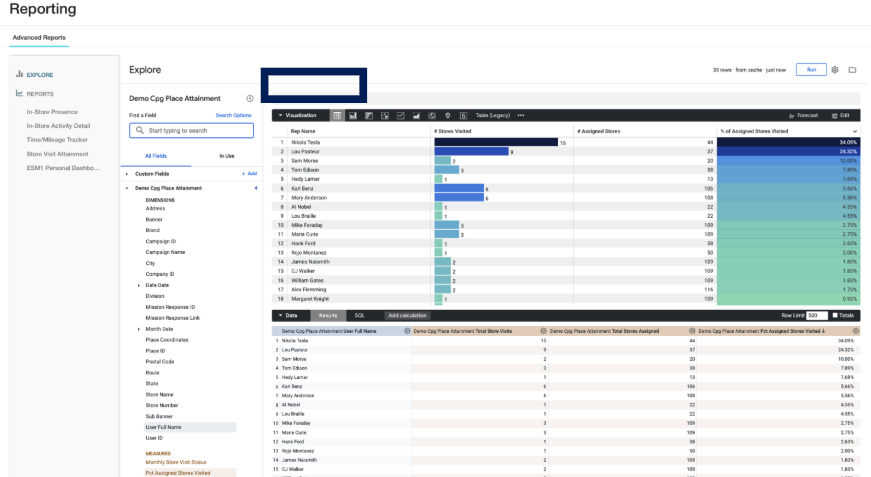Click the Explore bar chart sidebar icon
The image size is (871, 477).
(19, 74)
